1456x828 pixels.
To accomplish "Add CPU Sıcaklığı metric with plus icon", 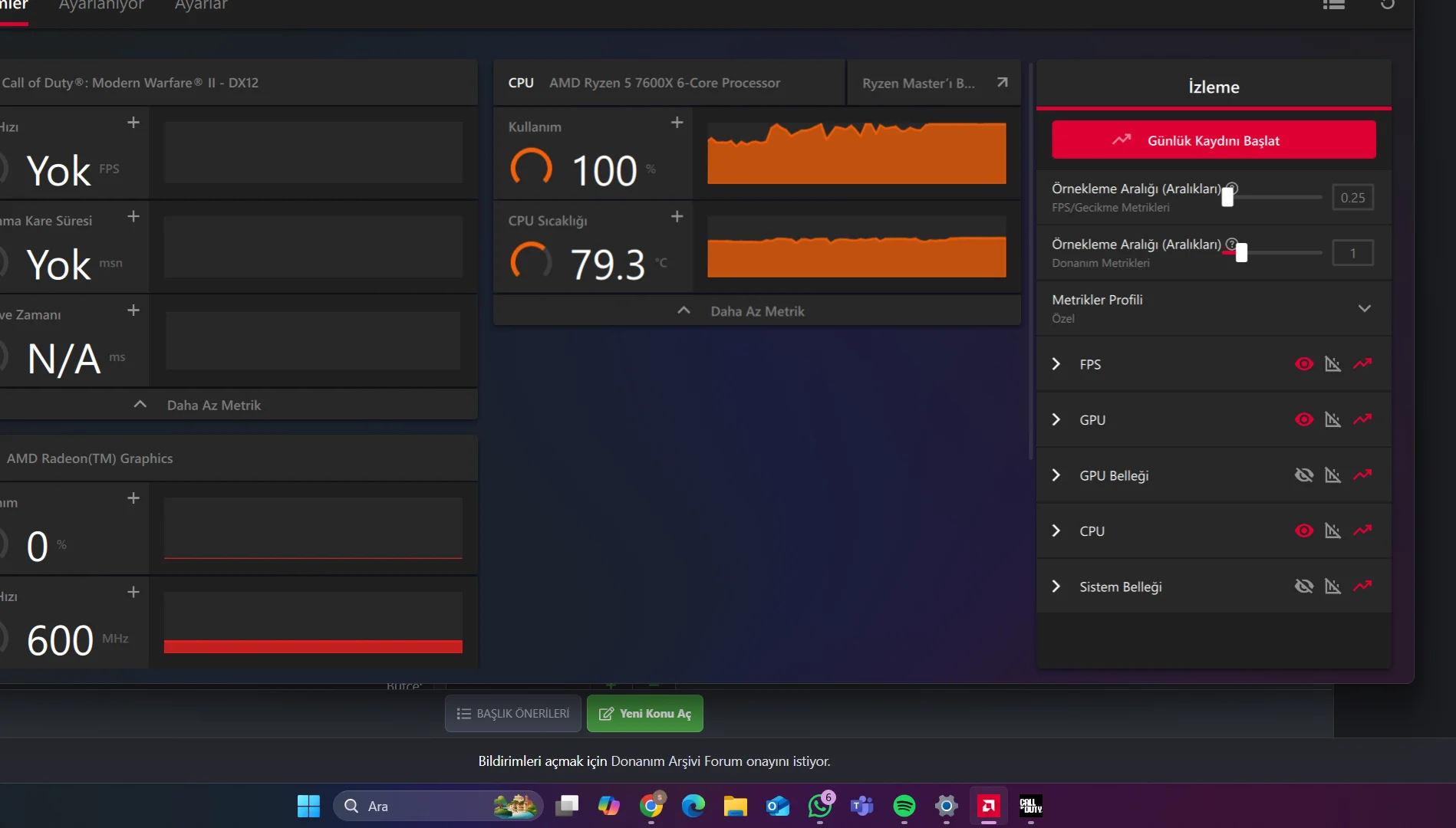I will point(677,217).
